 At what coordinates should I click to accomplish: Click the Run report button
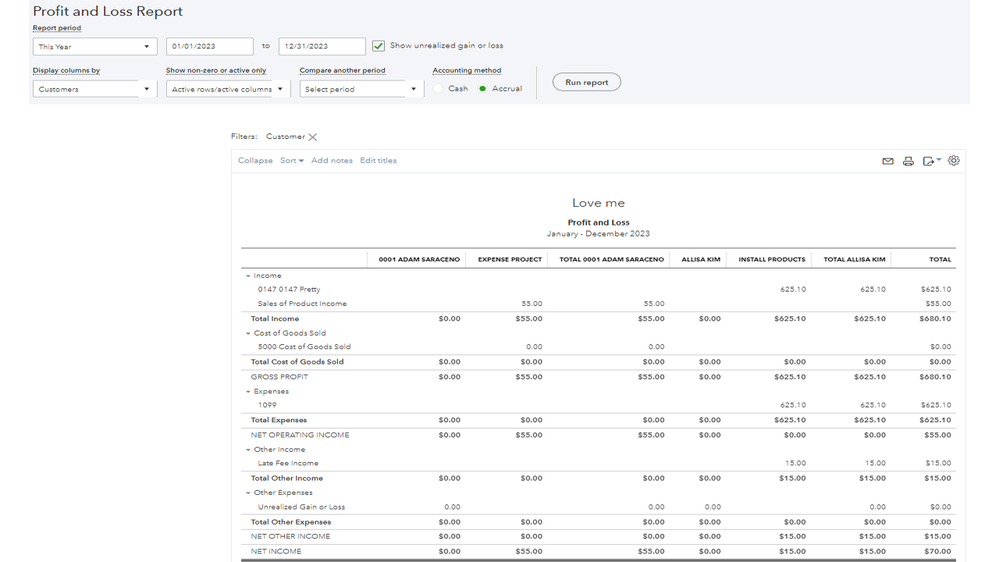coord(586,82)
